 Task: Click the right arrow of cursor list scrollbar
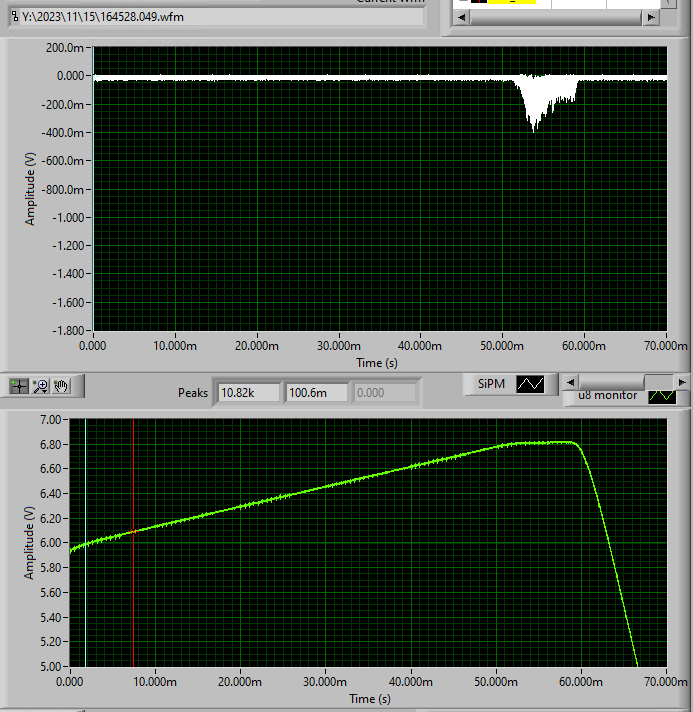click(x=651, y=17)
